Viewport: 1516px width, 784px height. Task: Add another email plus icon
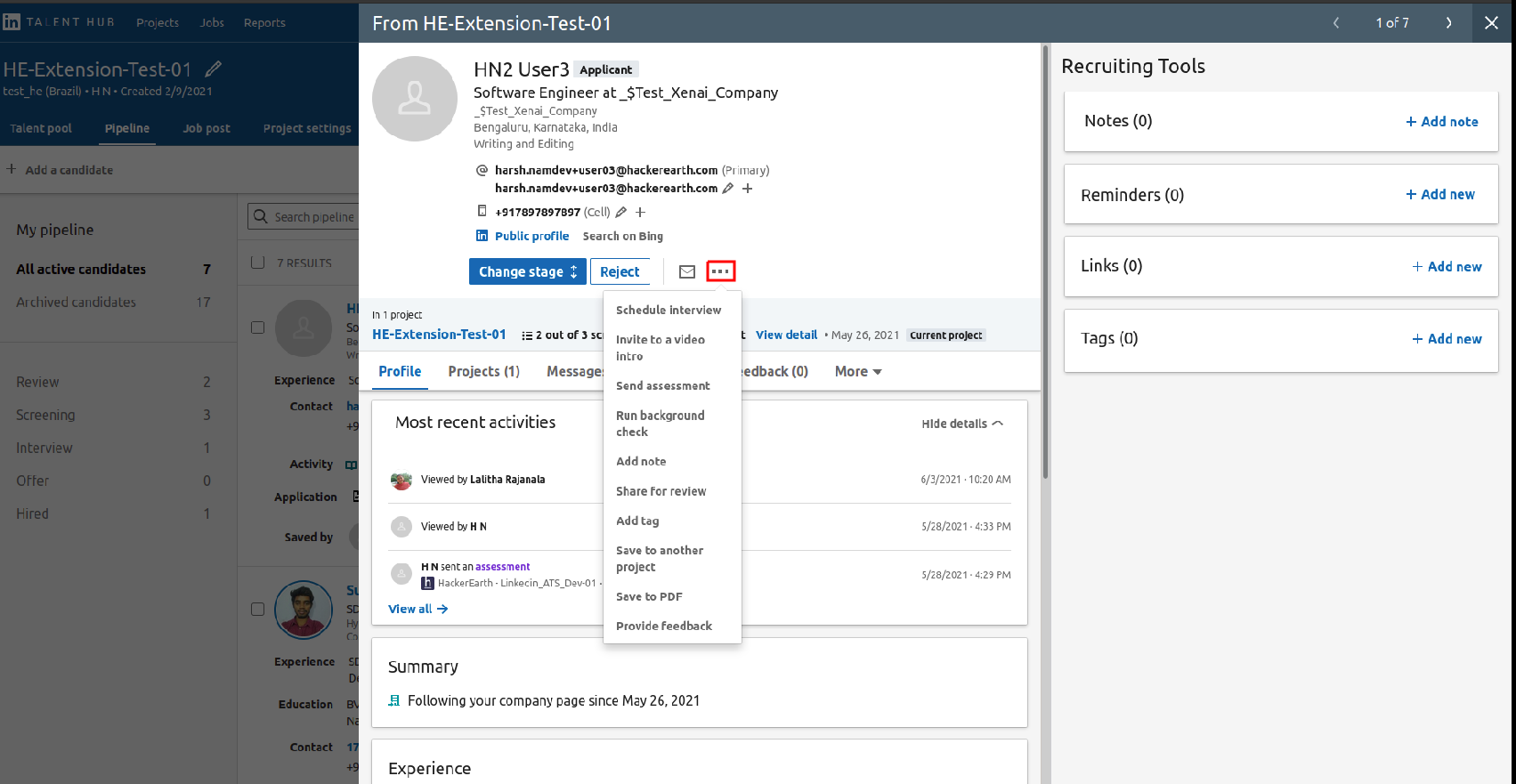[748, 189]
